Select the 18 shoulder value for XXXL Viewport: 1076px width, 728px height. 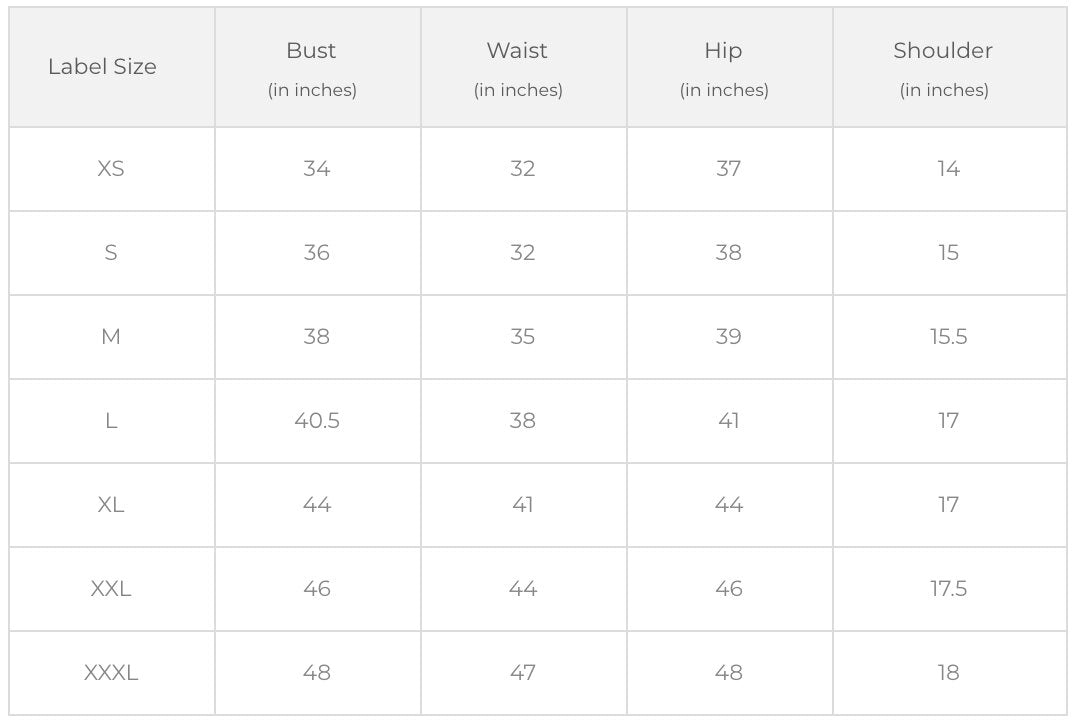coord(948,673)
